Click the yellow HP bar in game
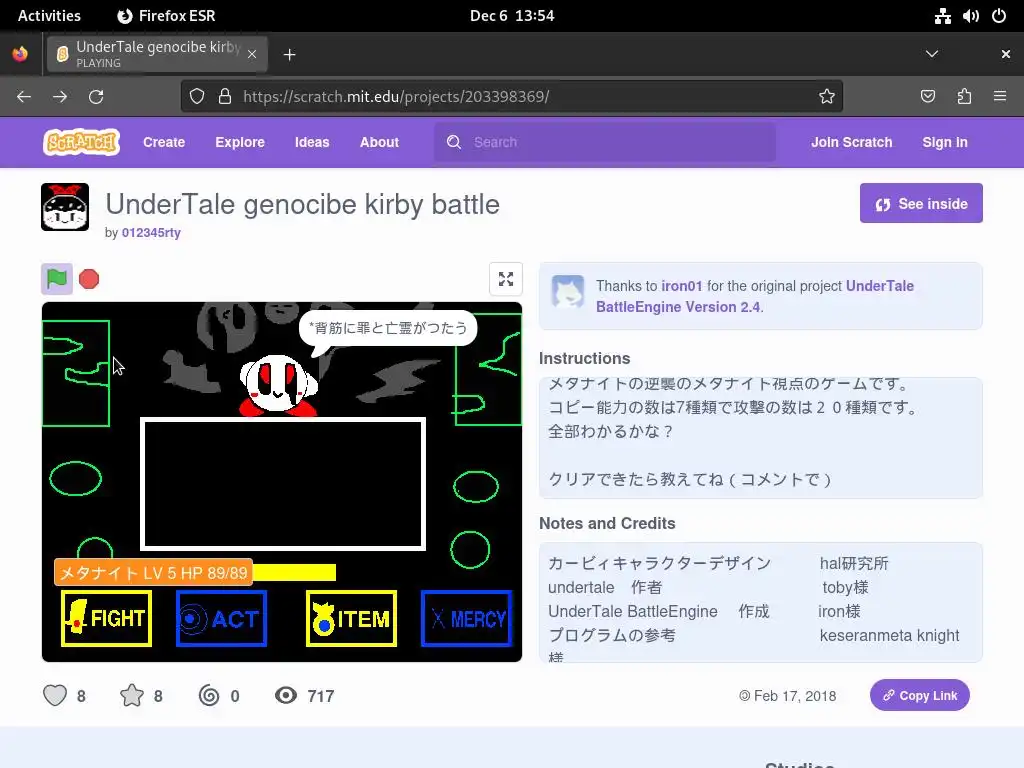Viewport: 1024px width, 768px height. pos(294,573)
